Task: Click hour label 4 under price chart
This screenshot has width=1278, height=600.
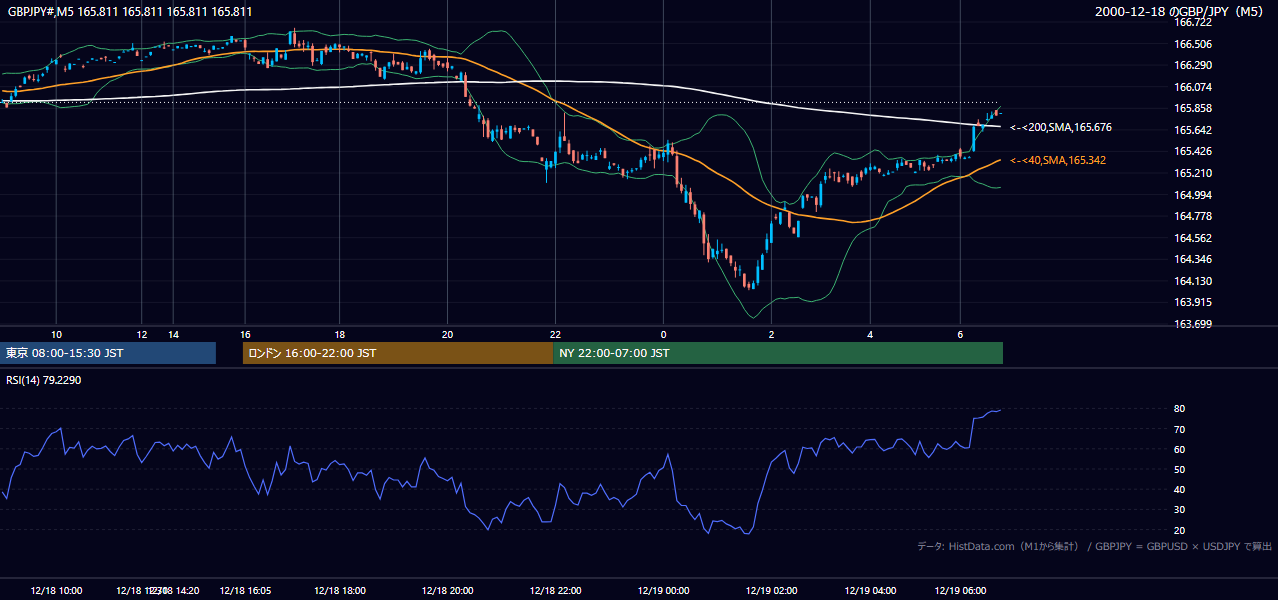Action: (870, 334)
